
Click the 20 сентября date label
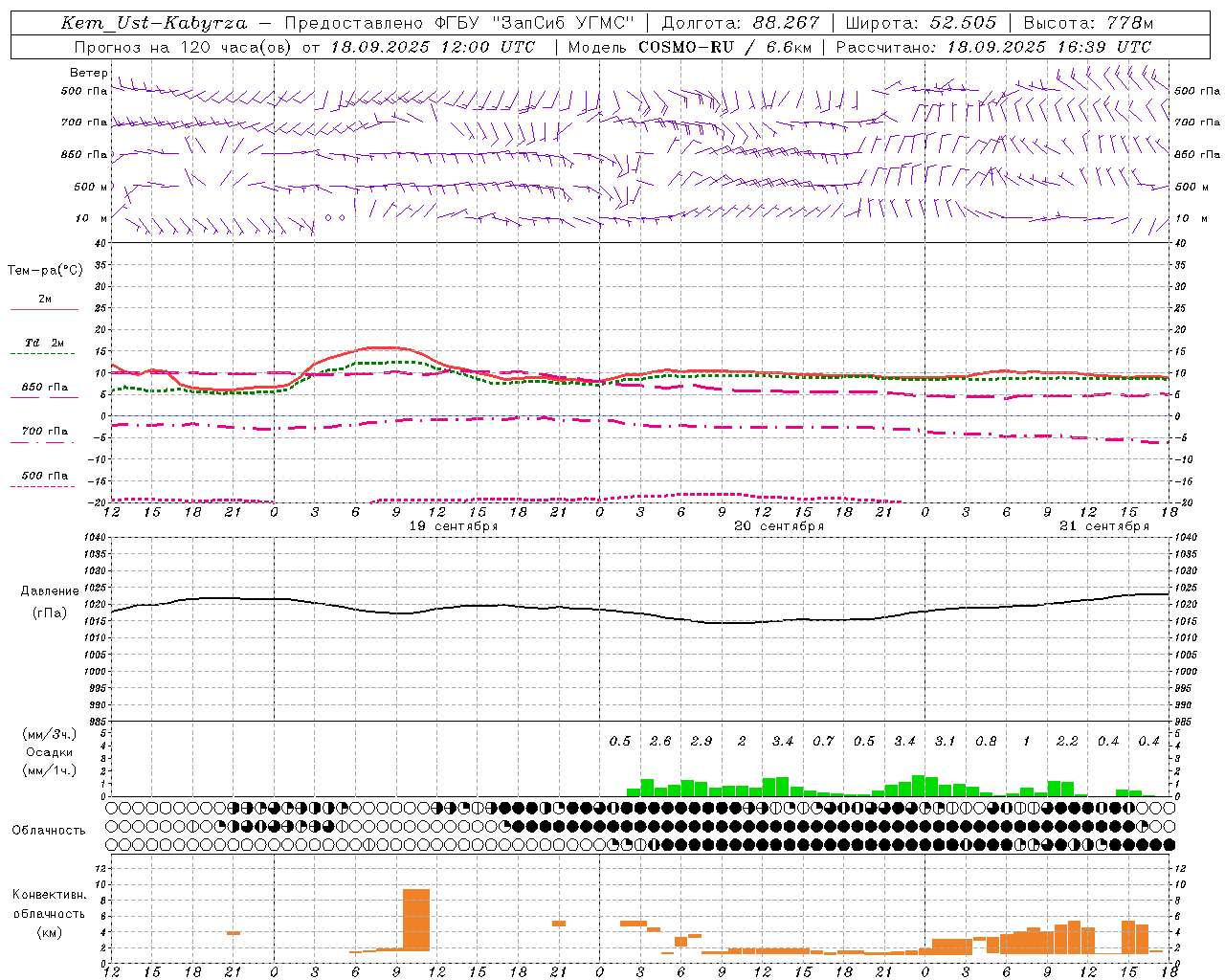(779, 526)
